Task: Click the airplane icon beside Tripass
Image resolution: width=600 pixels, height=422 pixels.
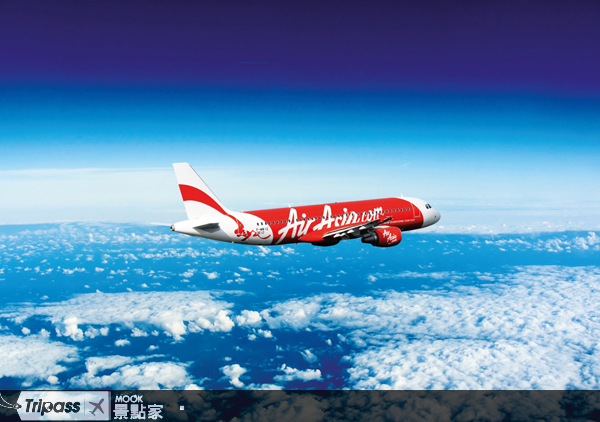Action: tap(97, 406)
